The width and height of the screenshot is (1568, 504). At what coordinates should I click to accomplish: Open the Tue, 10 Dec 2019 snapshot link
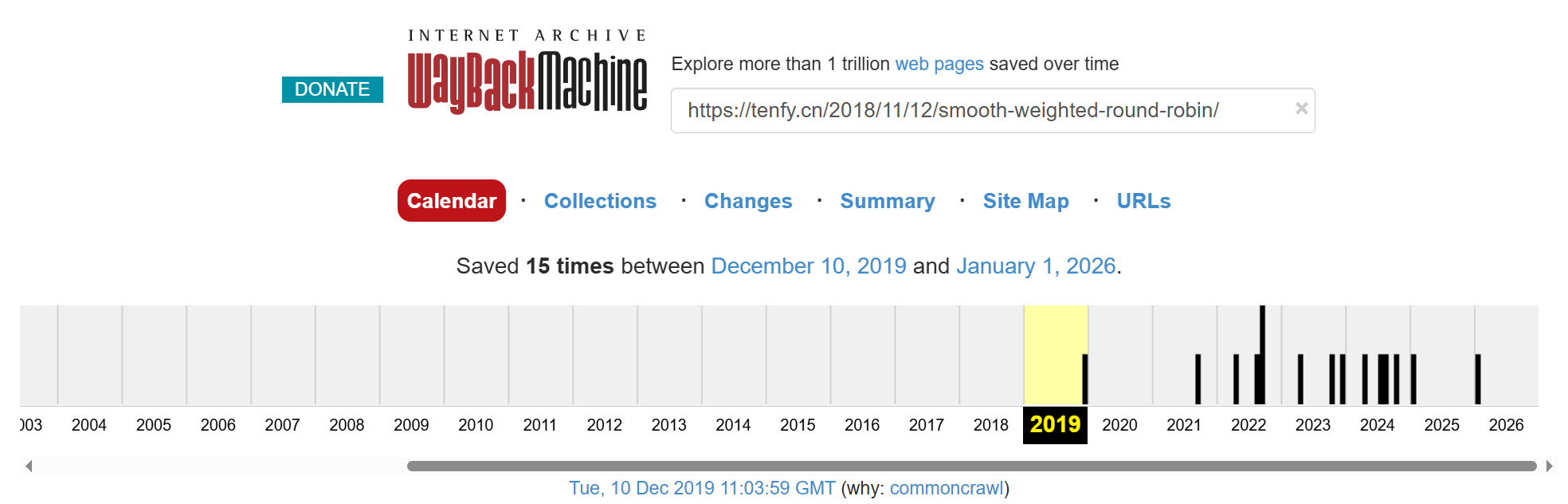point(701,488)
